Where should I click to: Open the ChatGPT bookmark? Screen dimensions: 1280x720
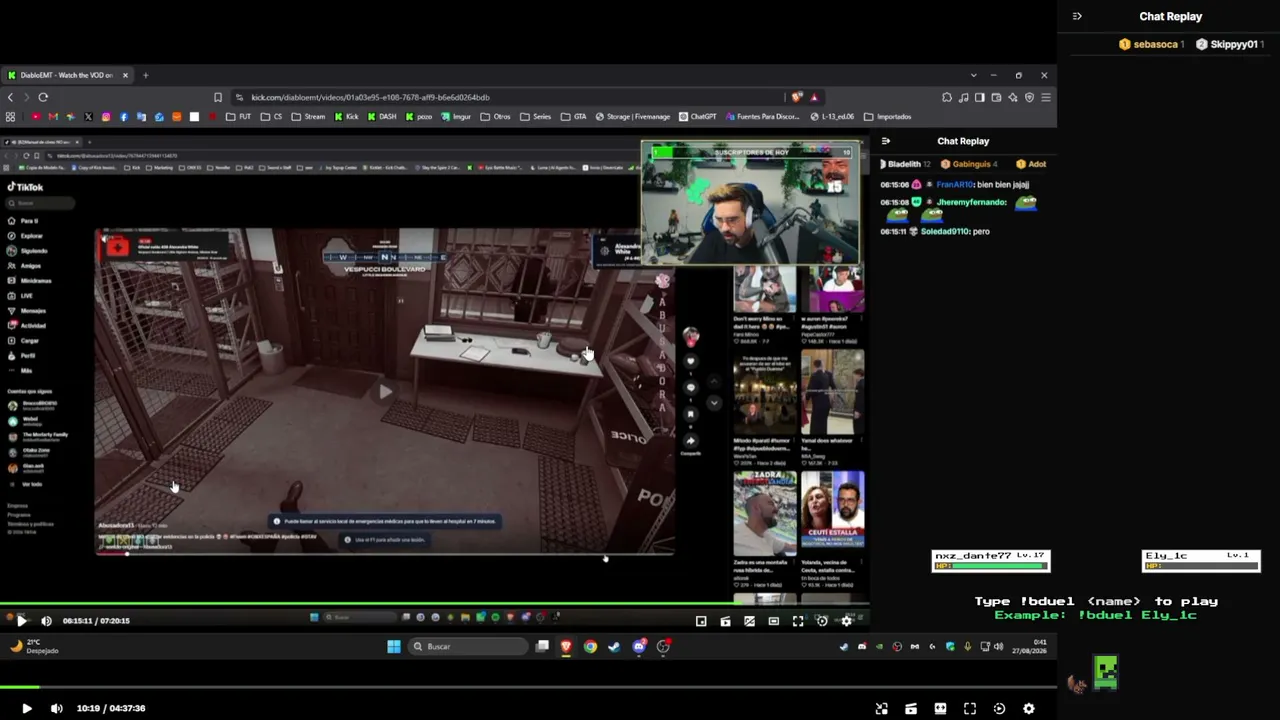pyautogui.click(x=697, y=117)
